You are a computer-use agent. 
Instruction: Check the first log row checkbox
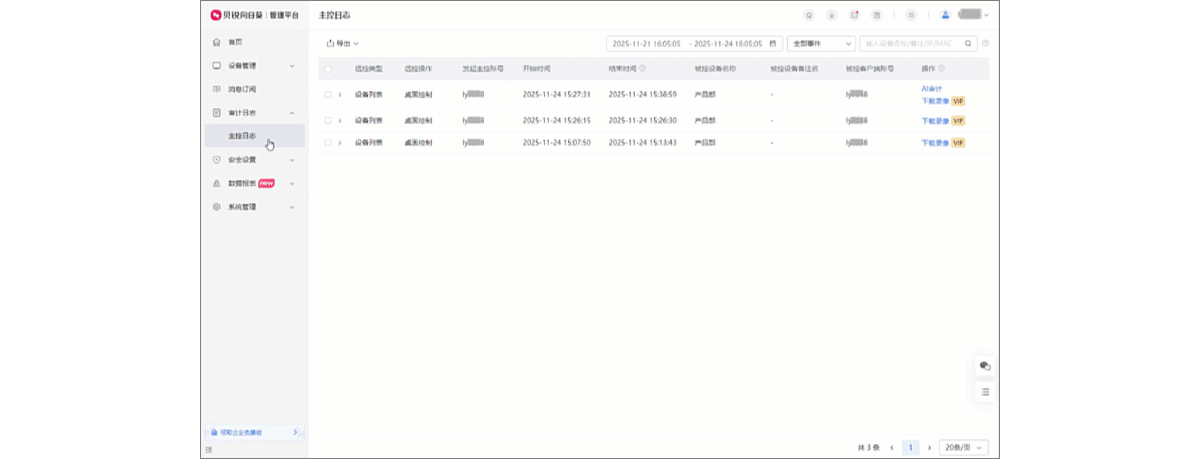click(x=327, y=94)
